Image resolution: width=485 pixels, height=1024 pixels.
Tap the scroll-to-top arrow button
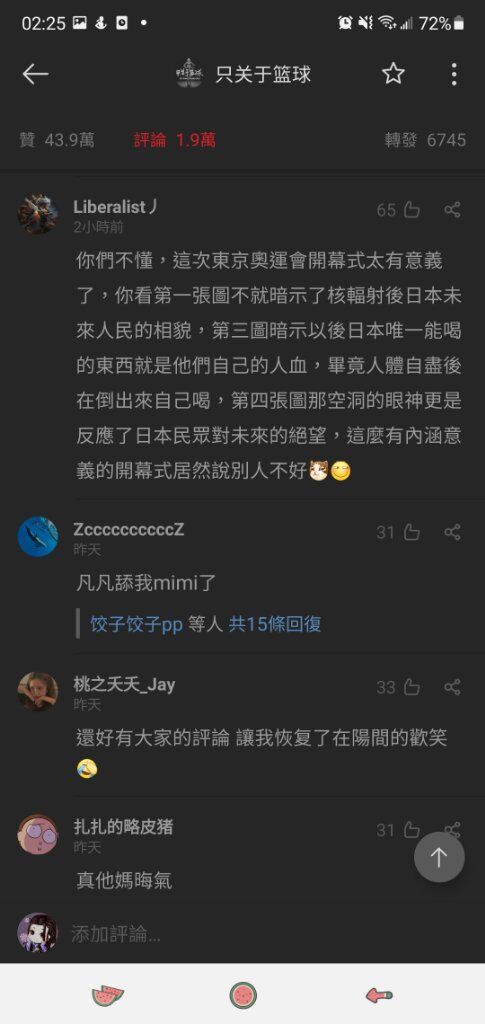439,857
